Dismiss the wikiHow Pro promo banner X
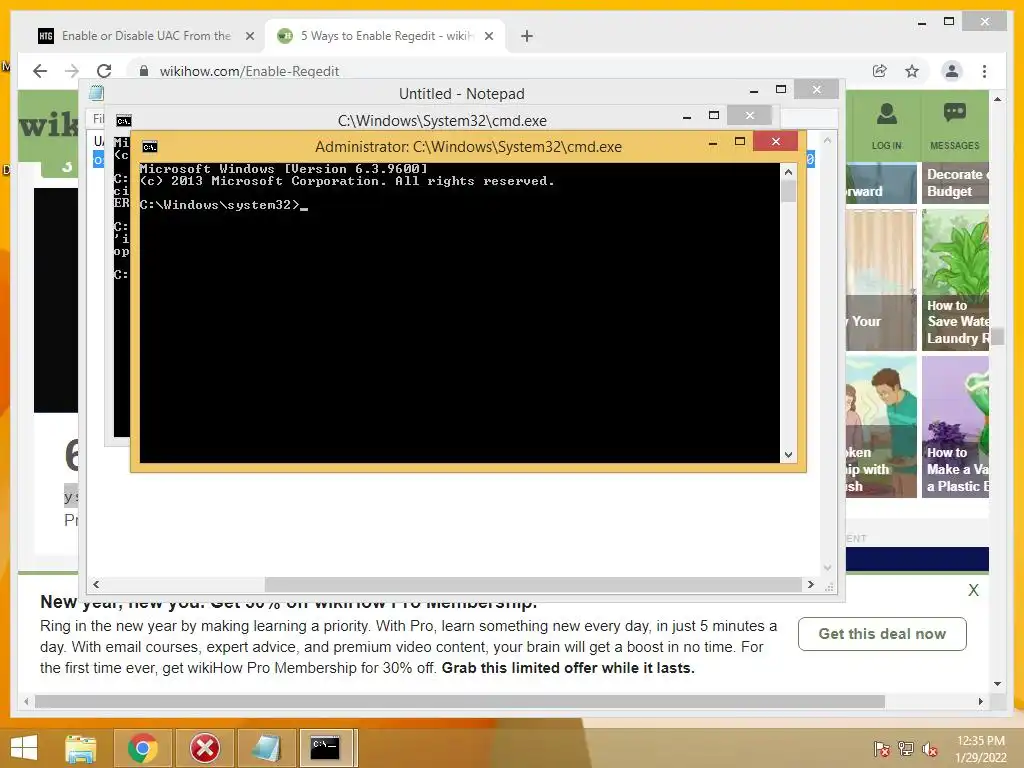The width and height of the screenshot is (1024, 768). pyautogui.click(x=973, y=590)
